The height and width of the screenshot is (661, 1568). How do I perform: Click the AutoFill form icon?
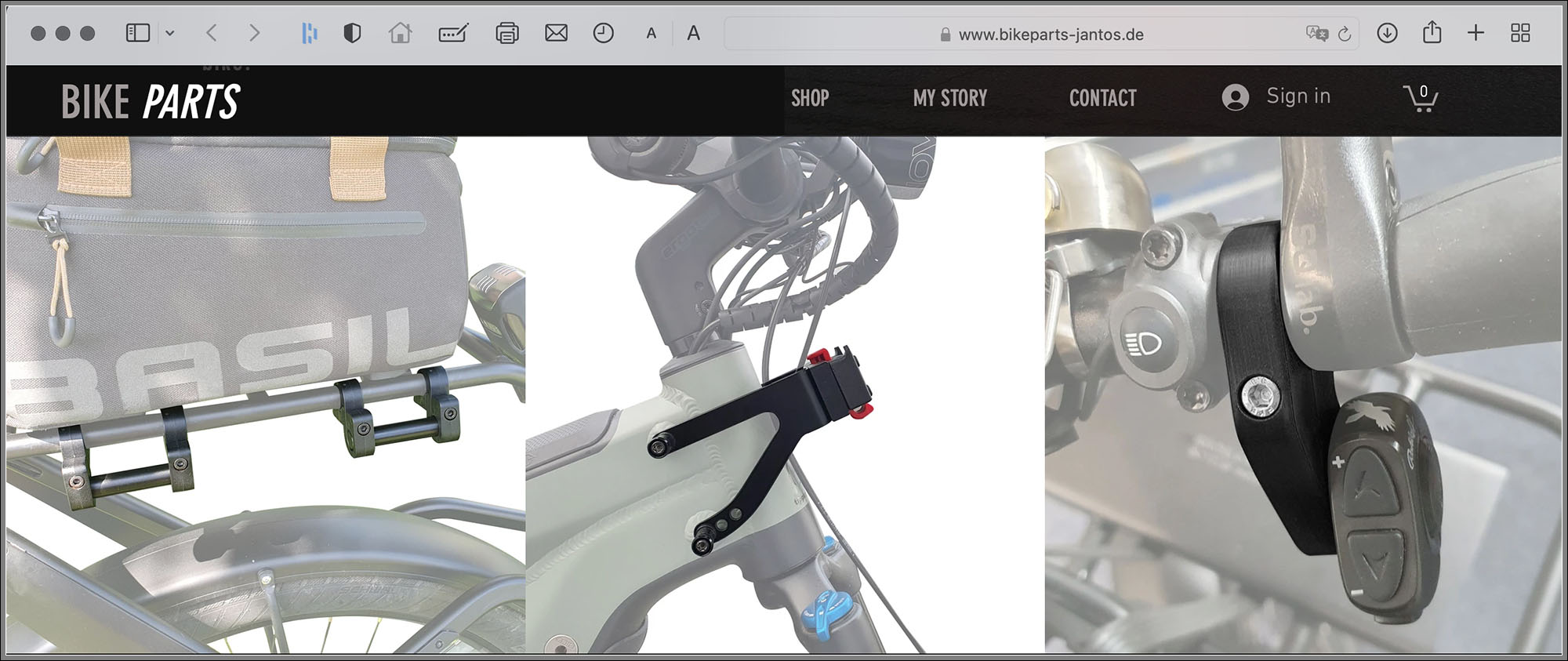point(453,33)
